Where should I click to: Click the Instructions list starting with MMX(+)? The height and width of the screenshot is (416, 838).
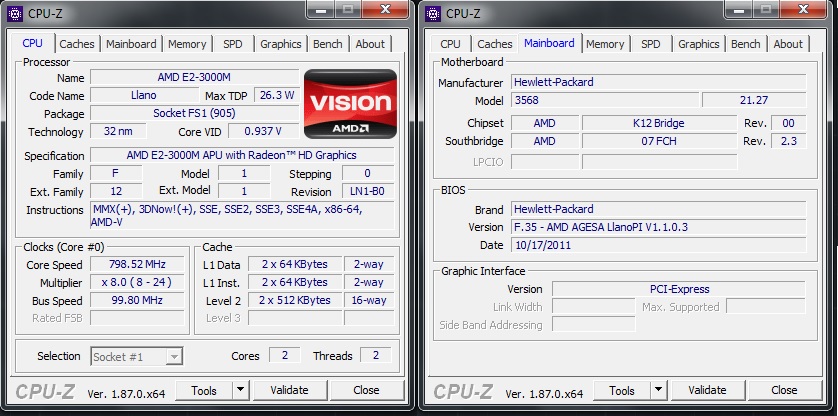point(242,215)
